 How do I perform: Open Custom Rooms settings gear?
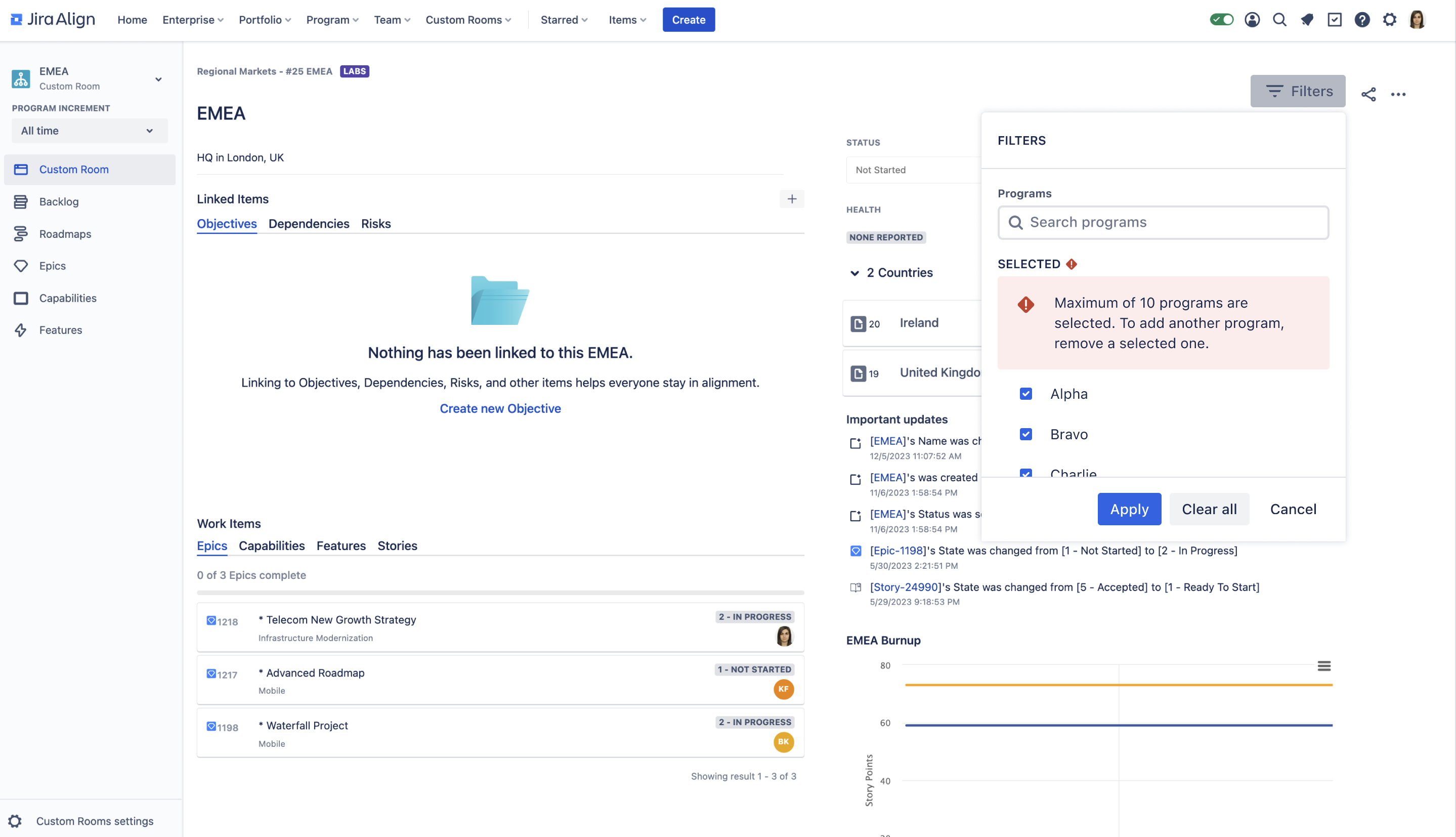coord(16,821)
